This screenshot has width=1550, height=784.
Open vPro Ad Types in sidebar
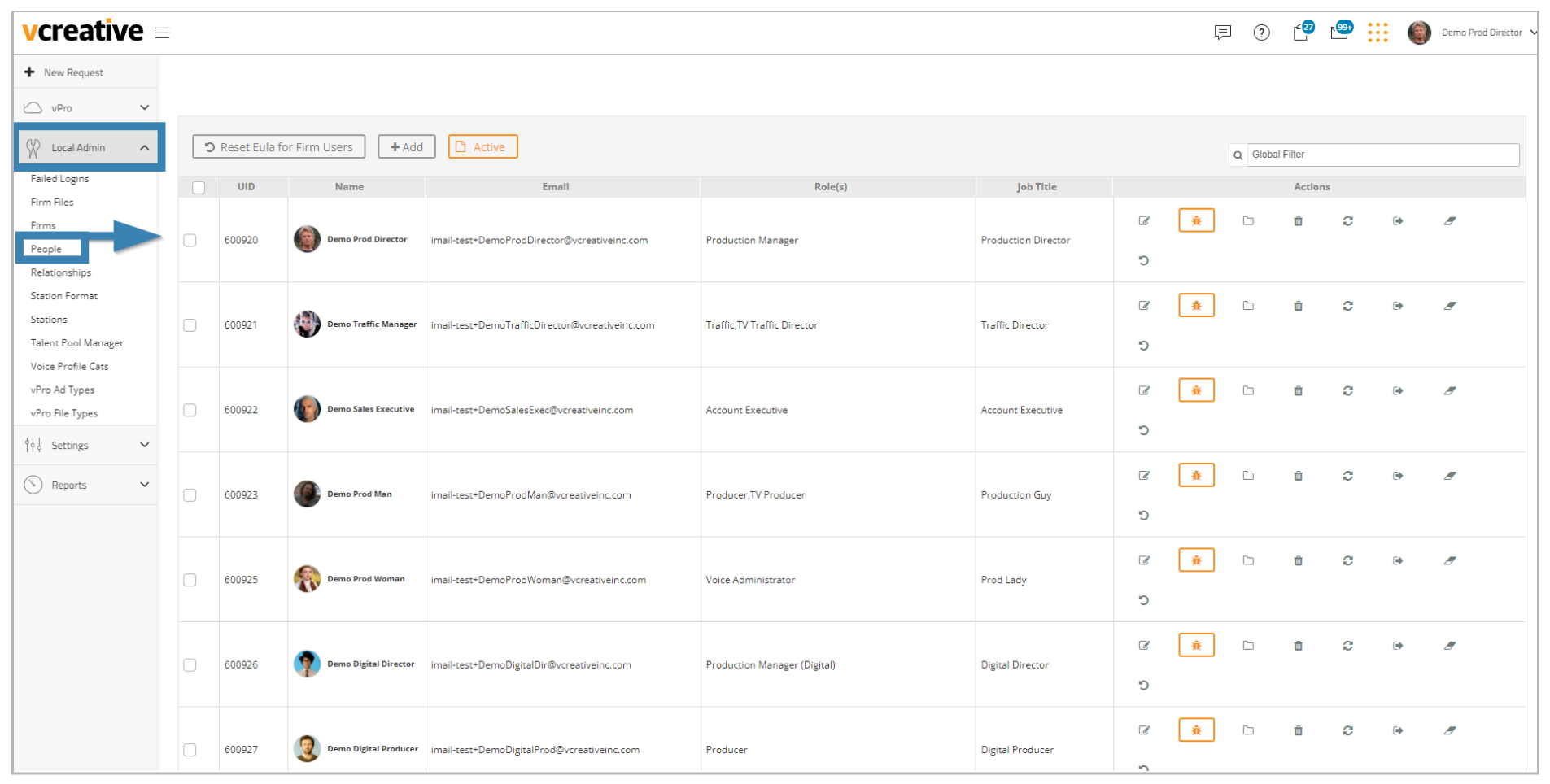63,390
